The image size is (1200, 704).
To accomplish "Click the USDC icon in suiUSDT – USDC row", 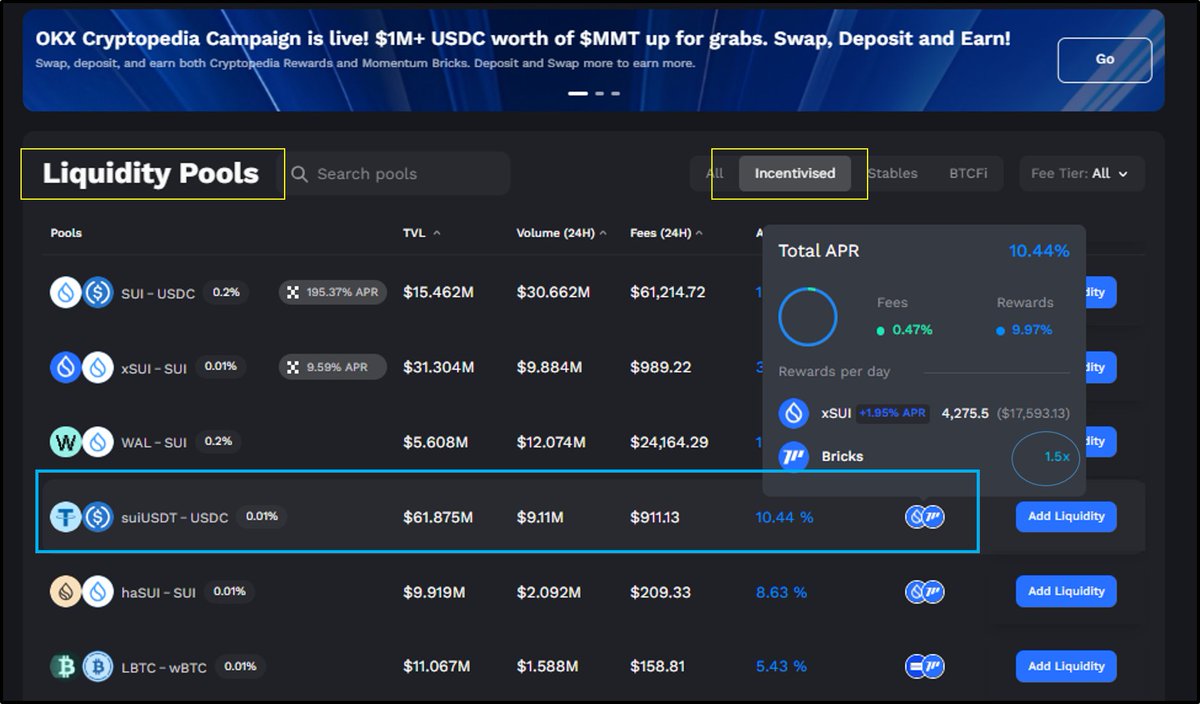I will [97, 517].
